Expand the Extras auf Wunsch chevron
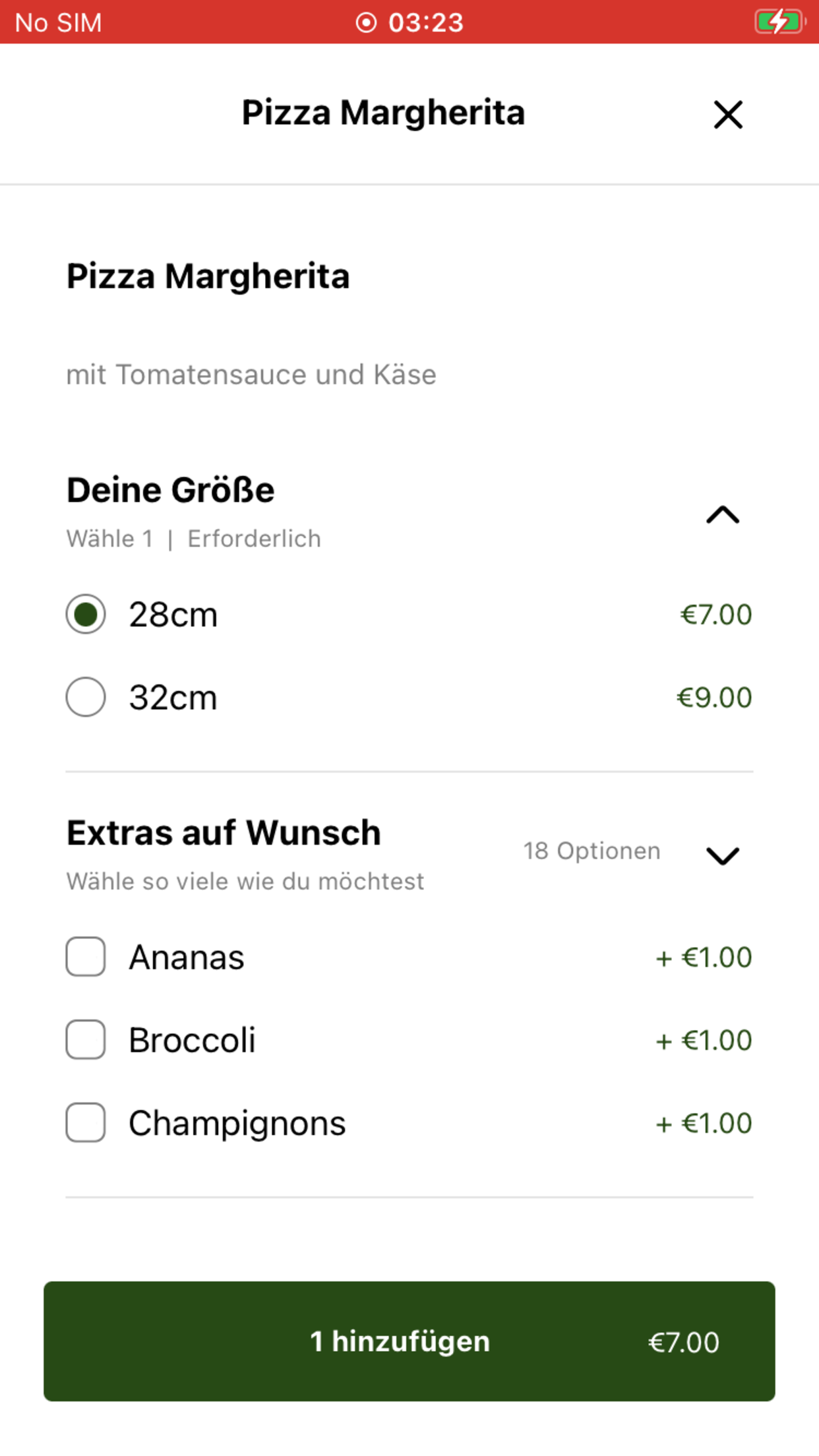The width and height of the screenshot is (819, 1456). 723,856
